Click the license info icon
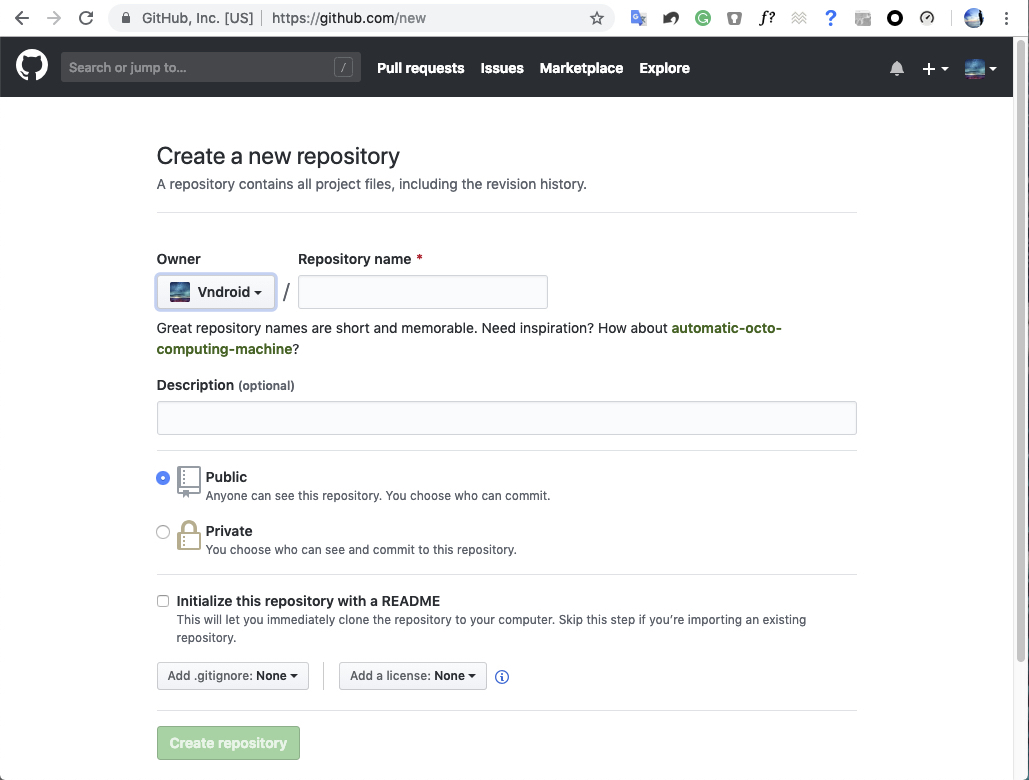 point(502,677)
